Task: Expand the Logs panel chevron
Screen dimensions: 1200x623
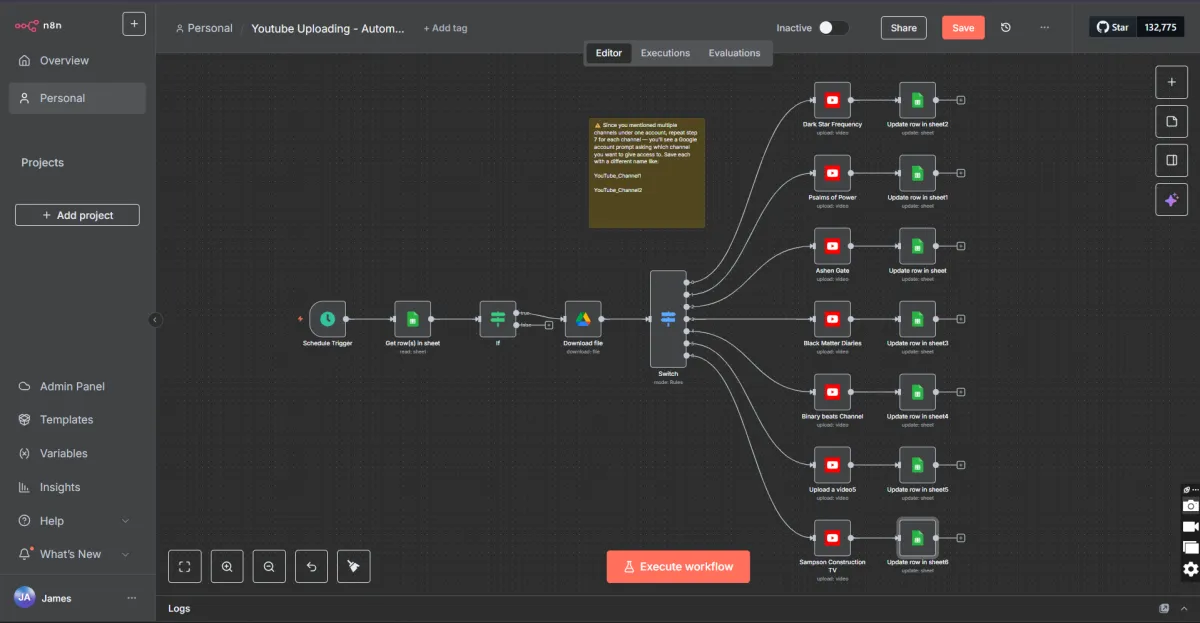Action: click(1184, 608)
